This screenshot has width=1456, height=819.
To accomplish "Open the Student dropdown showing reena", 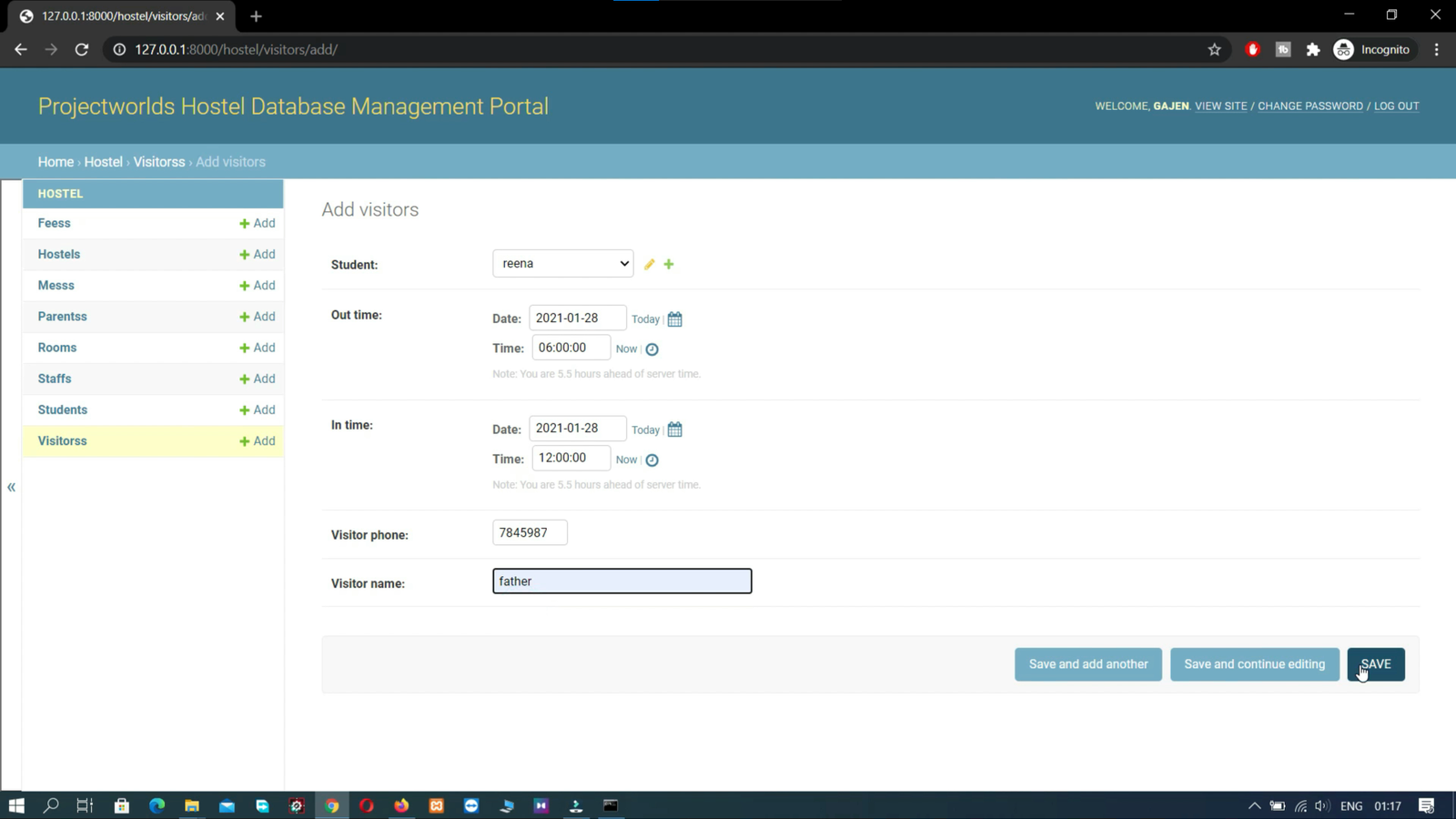I will tap(562, 264).
